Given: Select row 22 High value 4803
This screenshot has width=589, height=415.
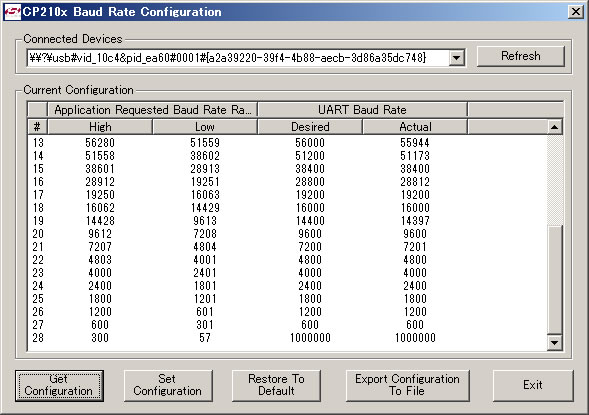Looking at the screenshot, I should point(100,260).
